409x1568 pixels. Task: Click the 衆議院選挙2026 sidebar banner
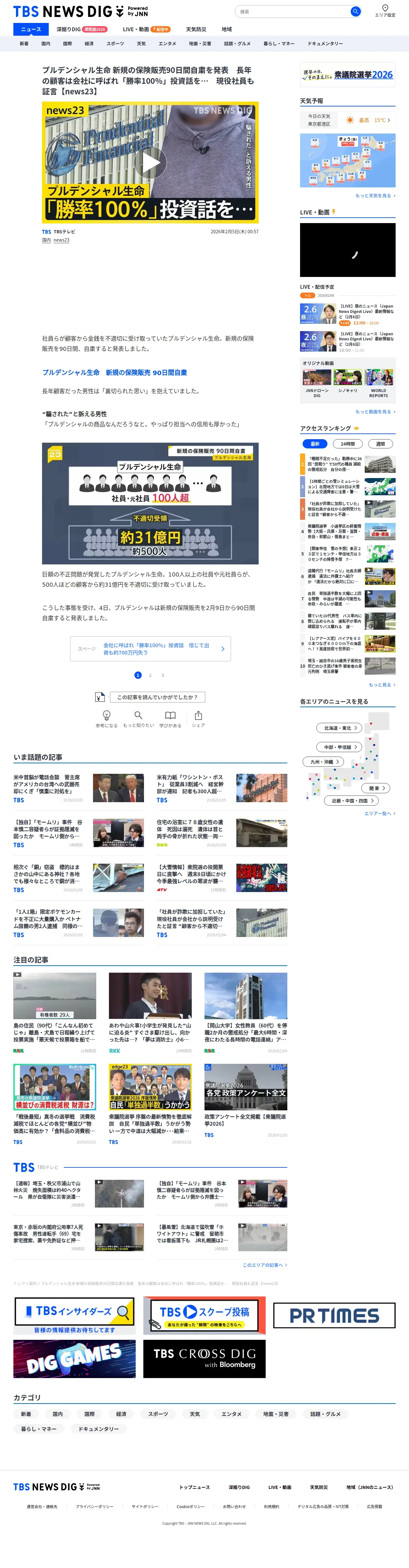click(x=348, y=74)
